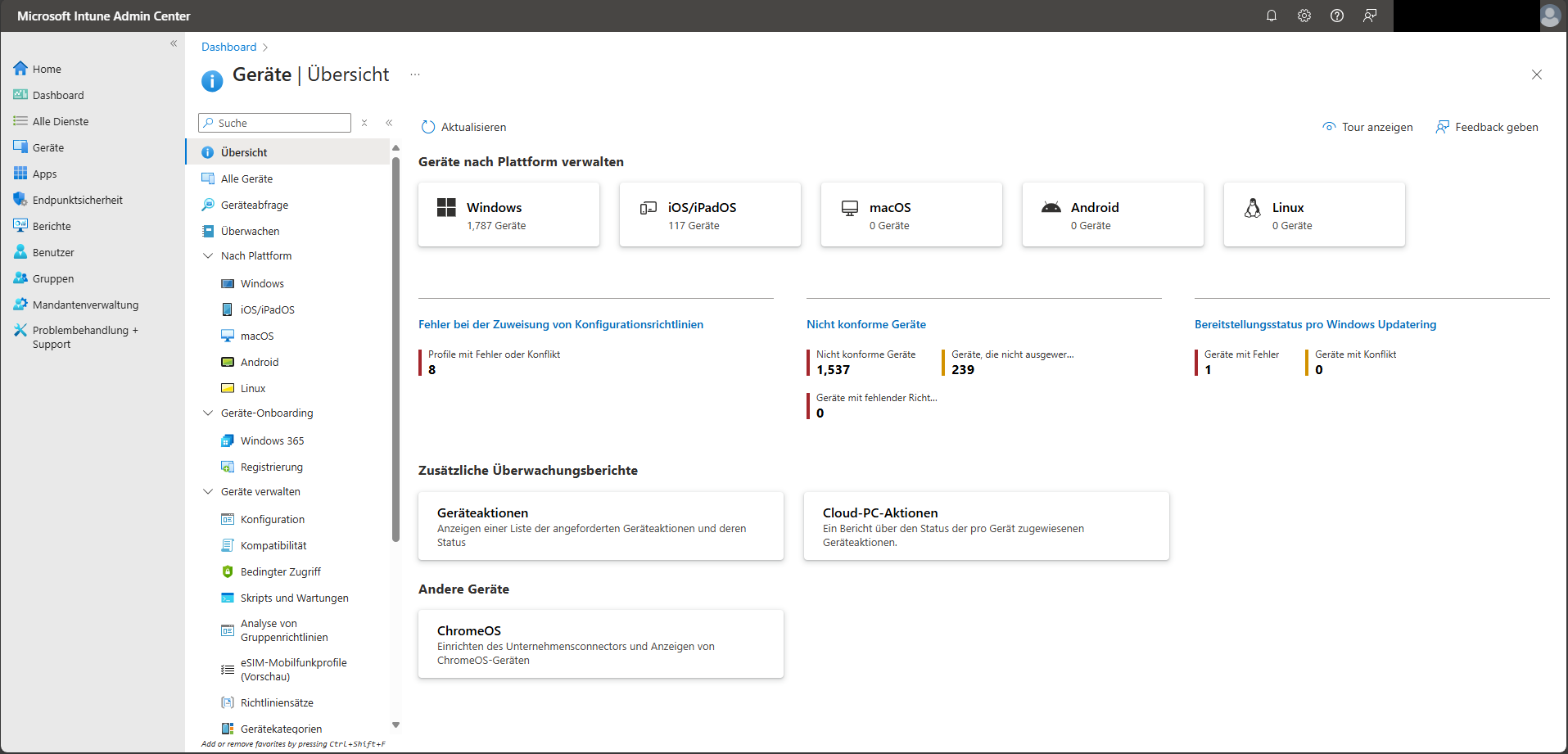This screenshot has height=754, width=1568.
Task: Select Geräte in left navigation
Action: tap(48, 147)
